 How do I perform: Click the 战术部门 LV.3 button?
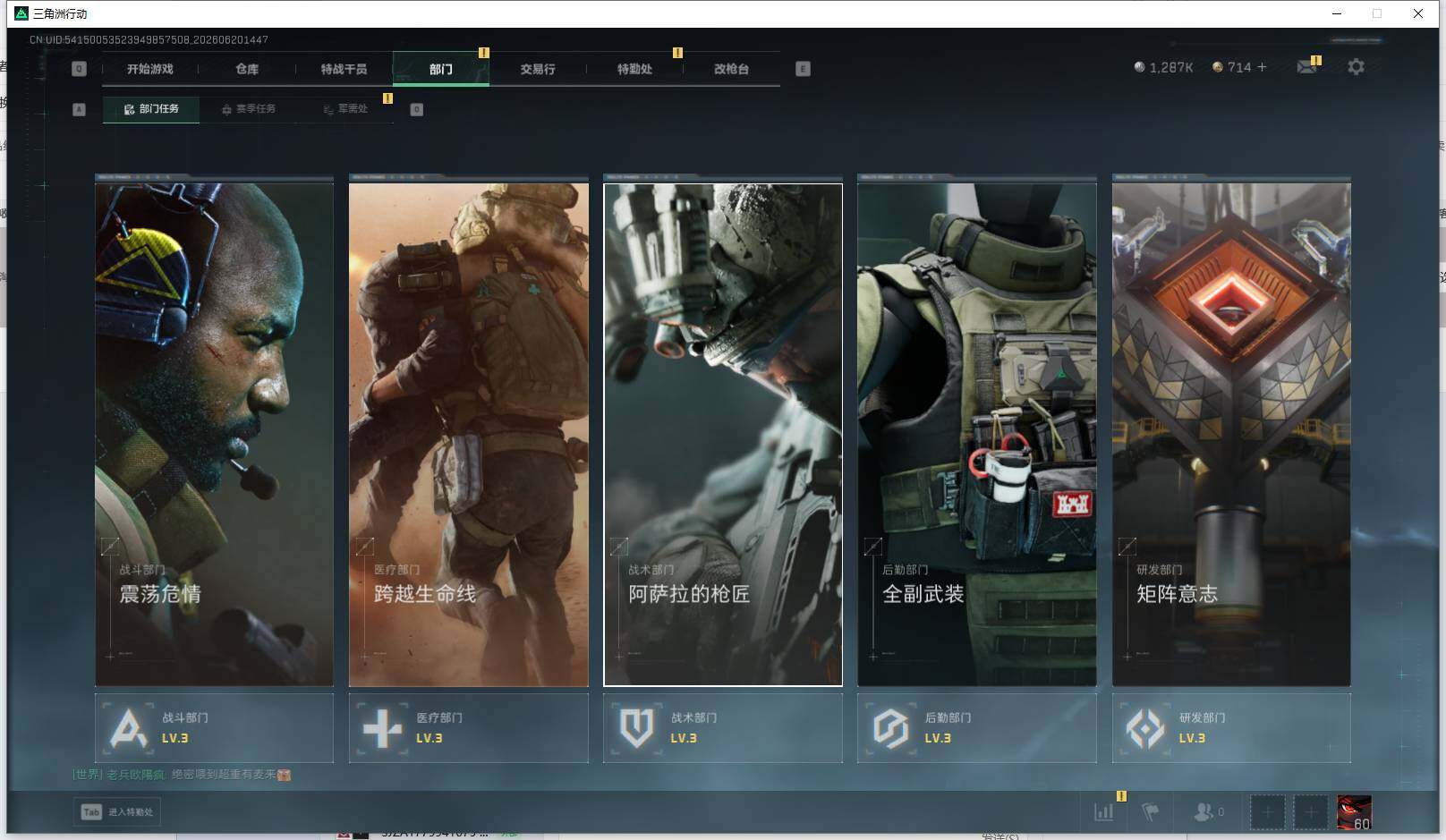[723, 728]
